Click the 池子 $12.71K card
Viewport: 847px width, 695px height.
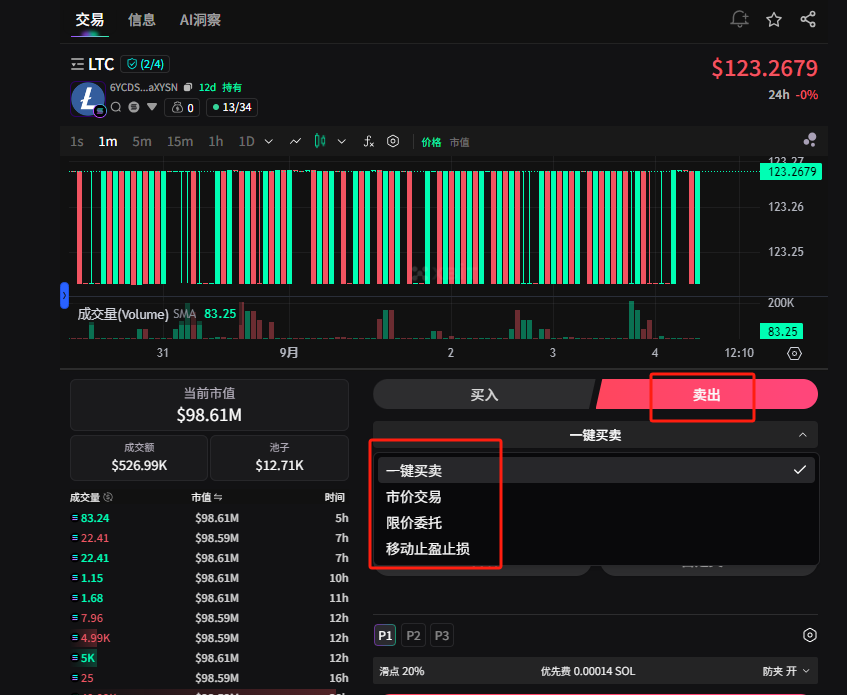point(279,458)
